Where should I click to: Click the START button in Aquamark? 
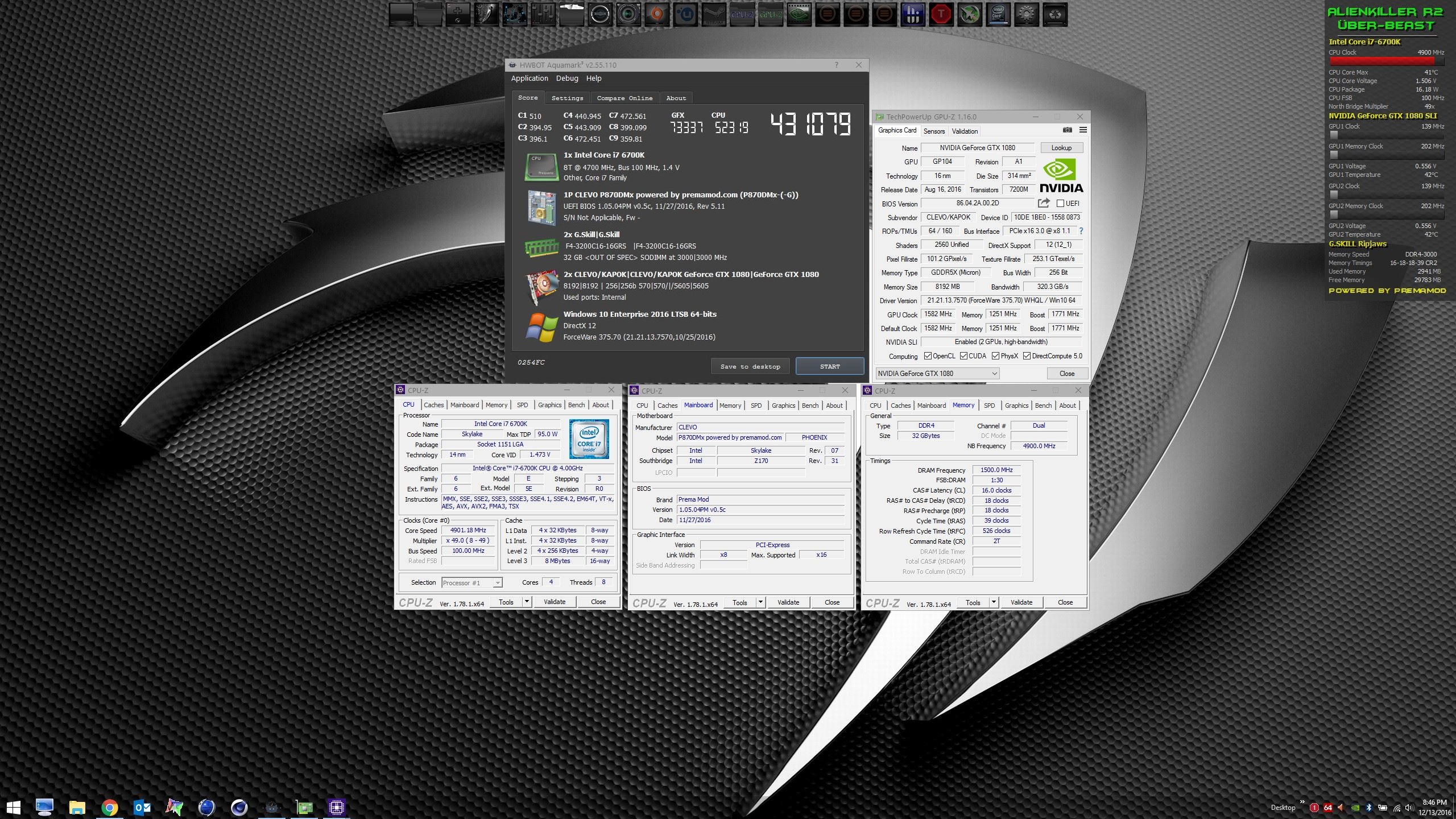(x=830, y=366)
